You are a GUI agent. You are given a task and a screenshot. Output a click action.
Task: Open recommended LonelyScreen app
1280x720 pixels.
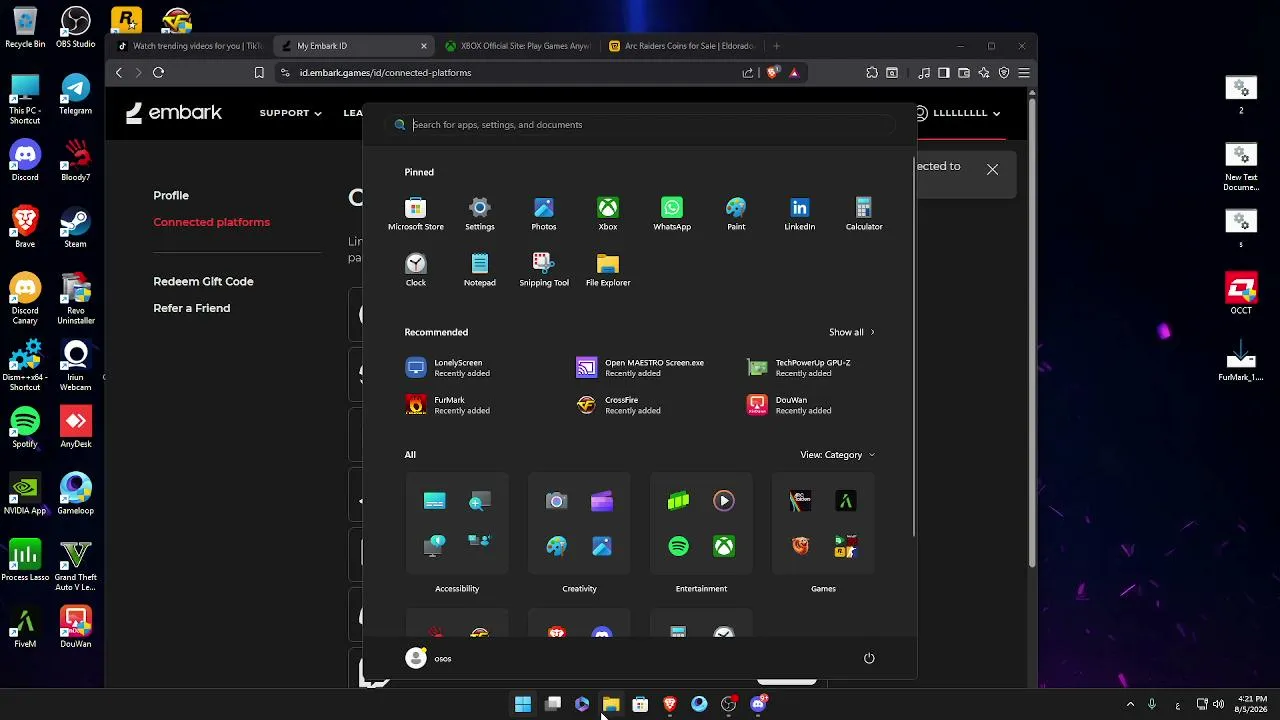[x=447, y=368]
